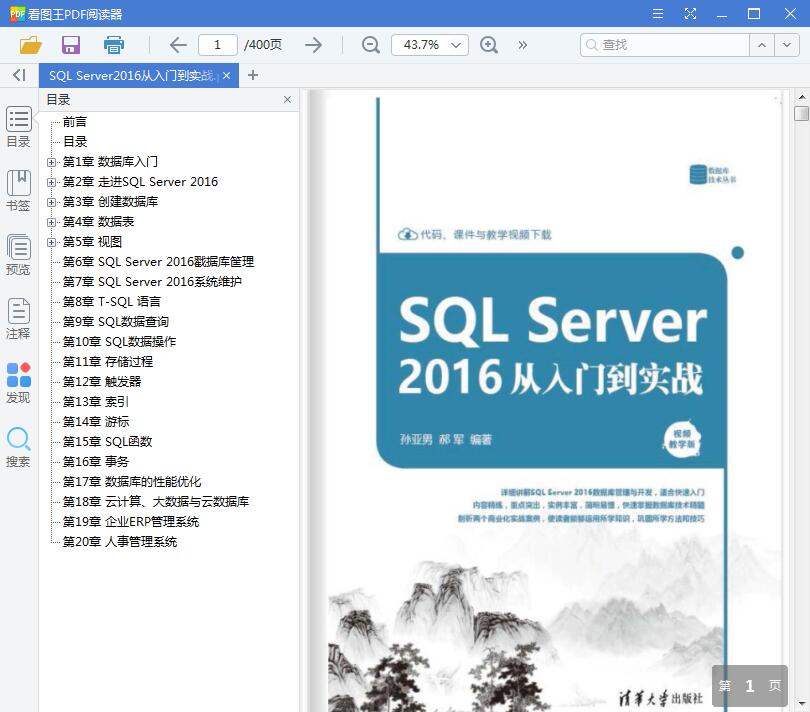Jump to 第9章 SQL数据查询

click(116, 322)
